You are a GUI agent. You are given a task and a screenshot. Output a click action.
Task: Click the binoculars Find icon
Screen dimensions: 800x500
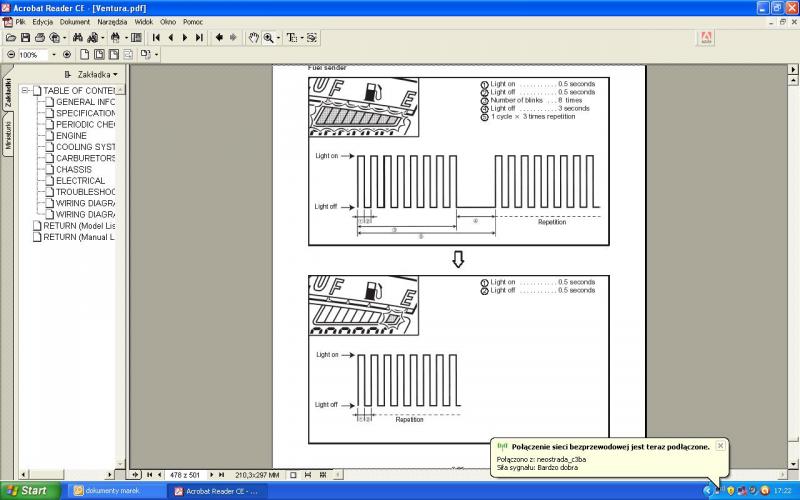(x=76, y=37)
